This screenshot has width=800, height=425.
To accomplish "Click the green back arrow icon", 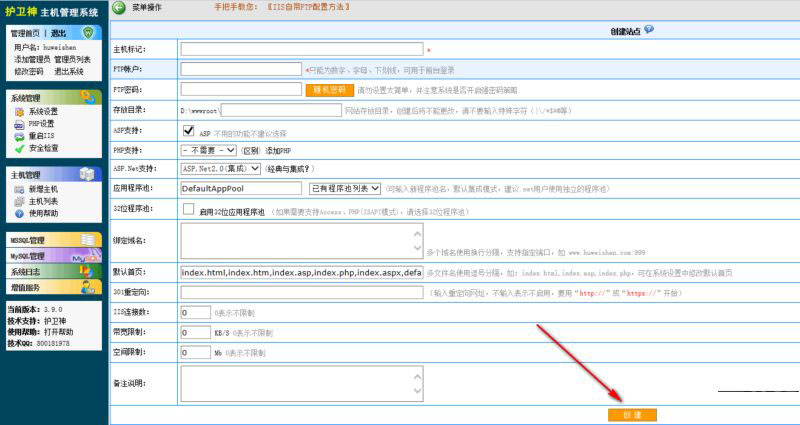I will [118, 7].
